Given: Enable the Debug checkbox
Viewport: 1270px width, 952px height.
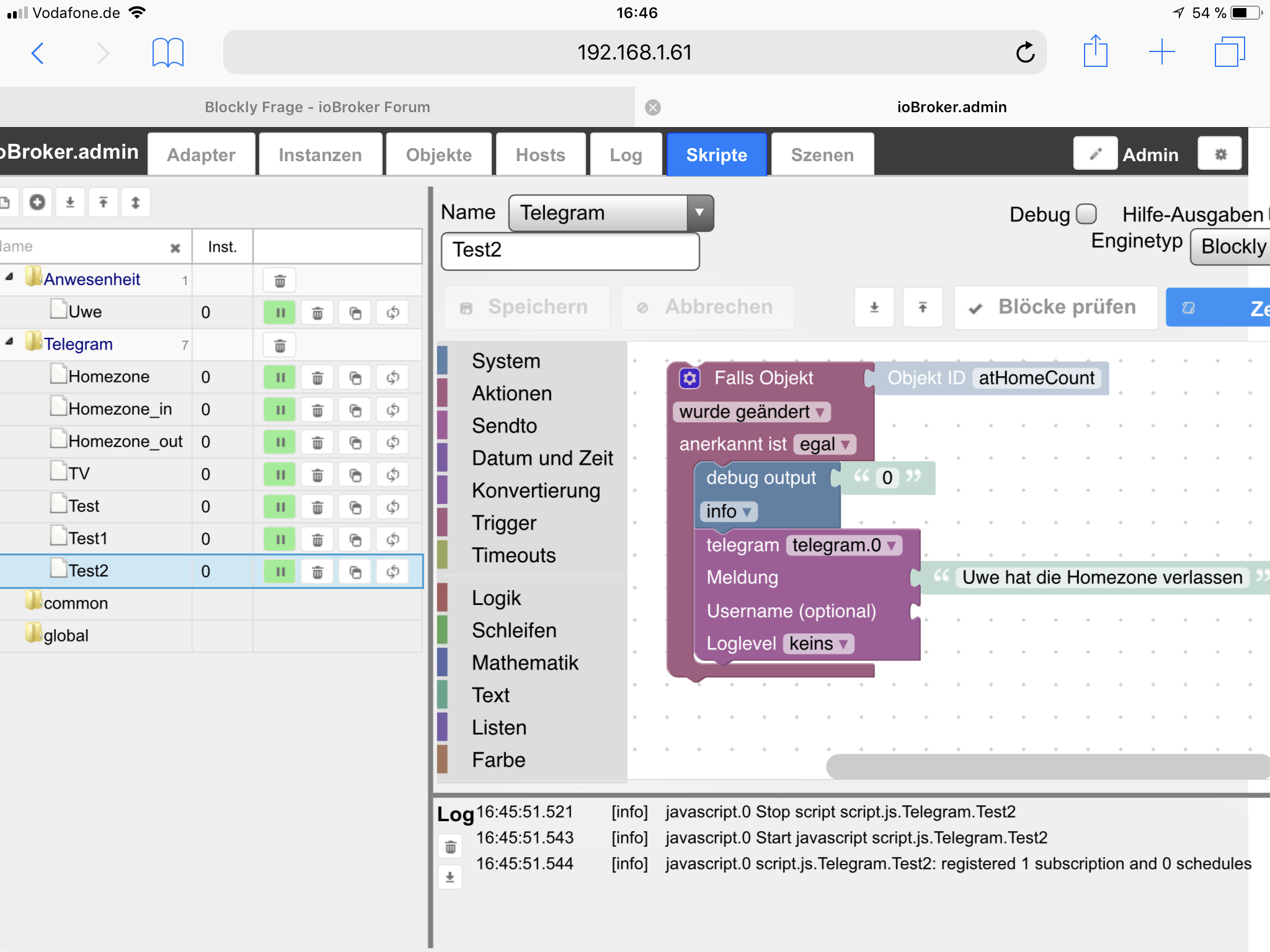Looking at the screenshot, I should pos(1086,214).
